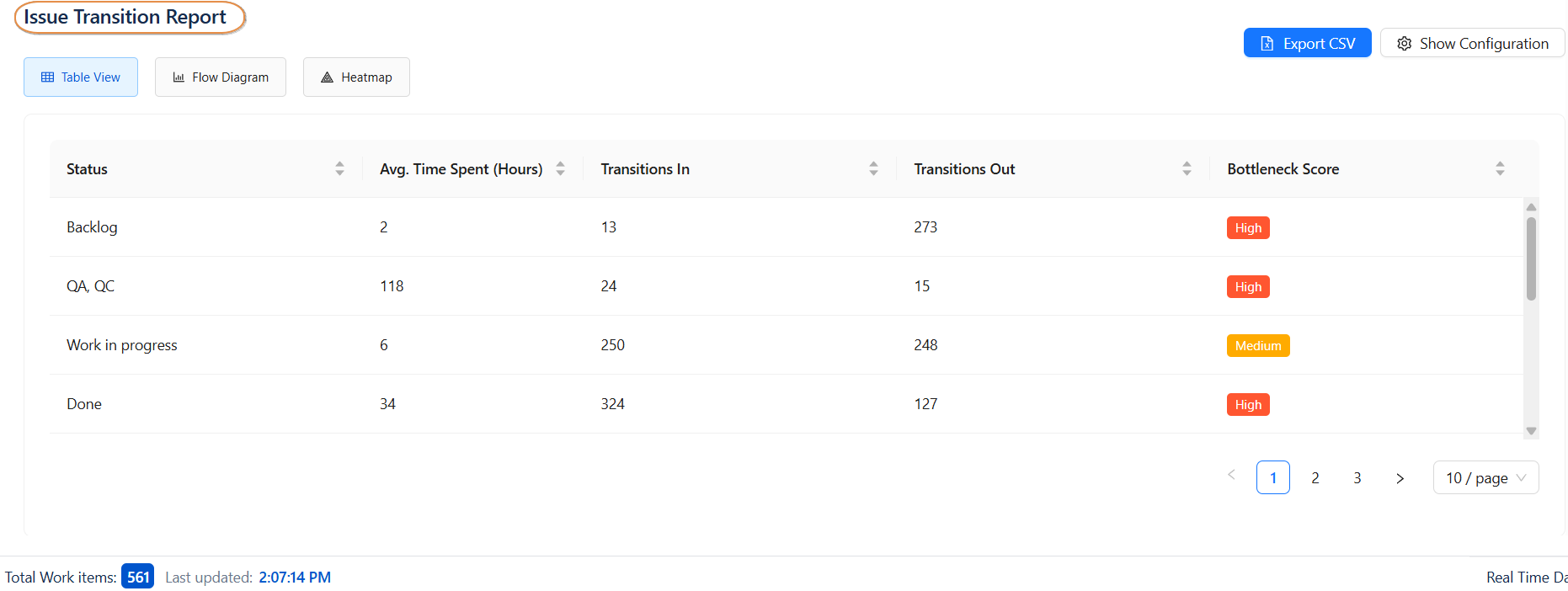Viewport: 1568px width, 591px height.
Task: Click Transitions Out sort icon
Action: click(x=1187, y=168)
